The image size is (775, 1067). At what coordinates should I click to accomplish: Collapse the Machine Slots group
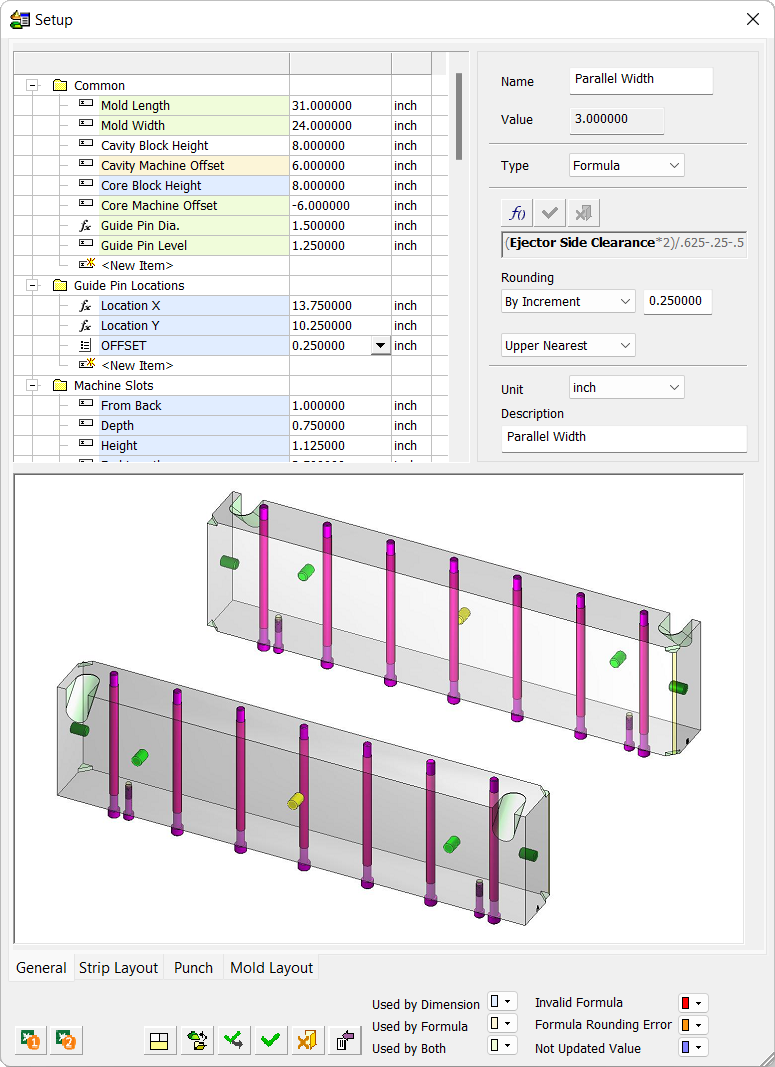pyautogui.click(x=32, y=385)
